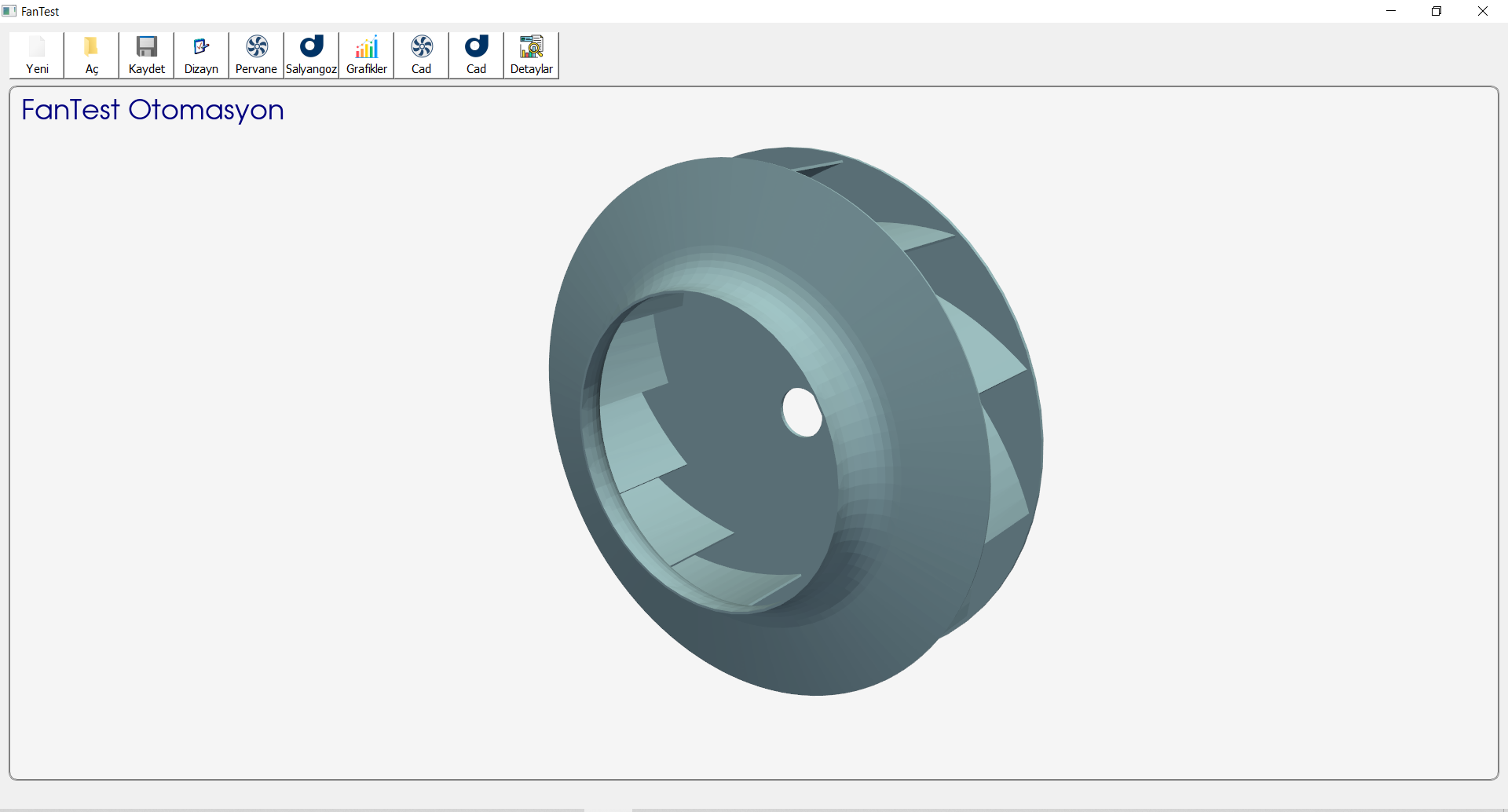This screenshot has height=812, width=1508.
Task: Save the project with Kaydet
Action: (146, 54)
